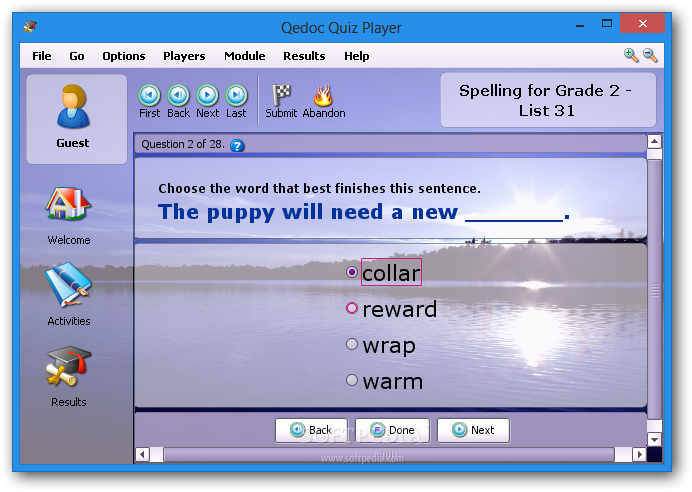This screenshot has height=492, width=692.
Task: Click the horizontal scrollbar thumb
Action: pos(389,454)
